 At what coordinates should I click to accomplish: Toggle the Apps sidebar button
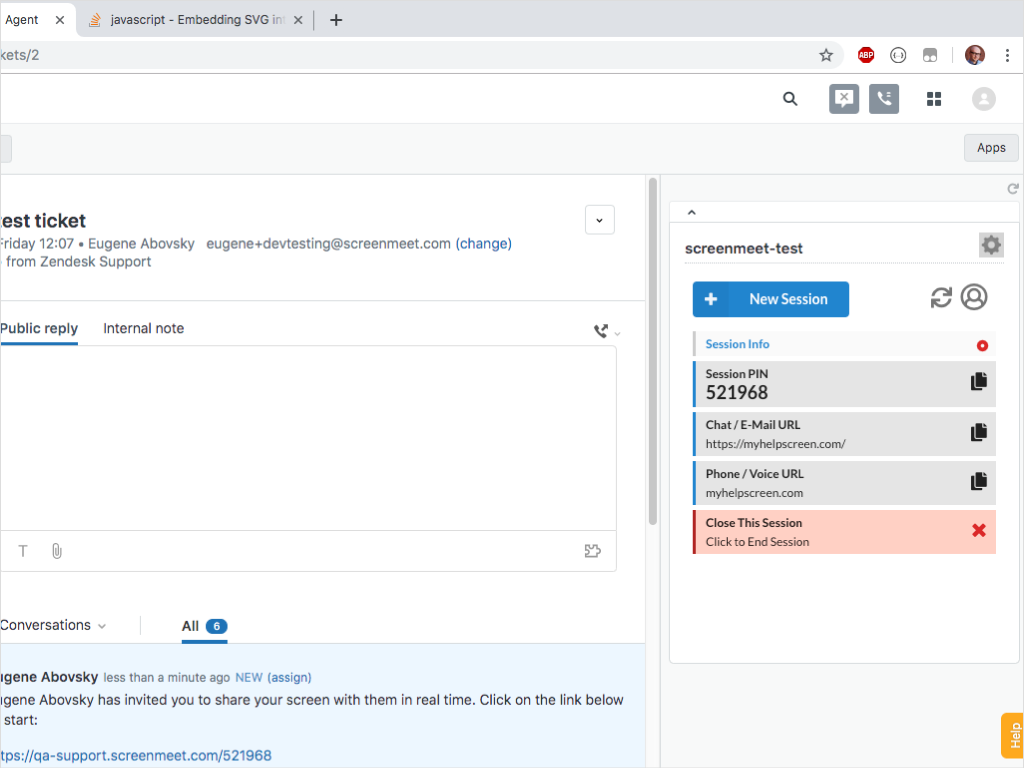click(990, 148)
